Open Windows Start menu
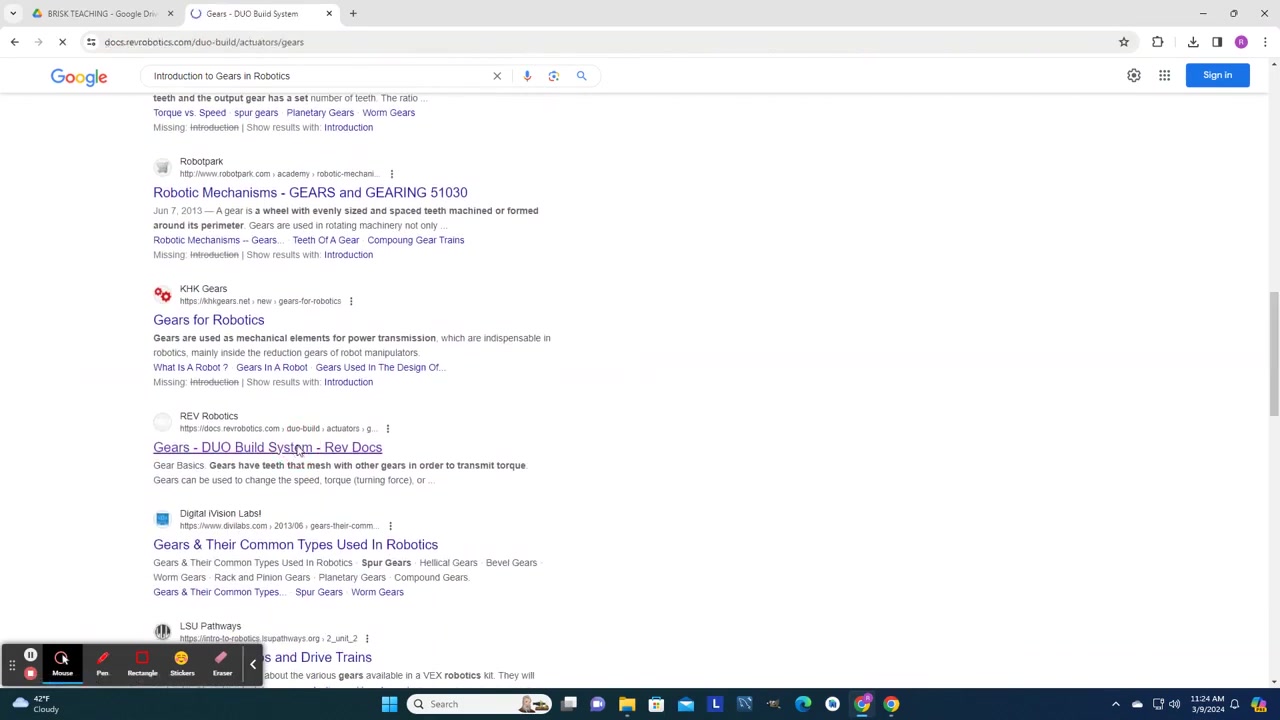 pyautogui.click(x=389, y=704)
